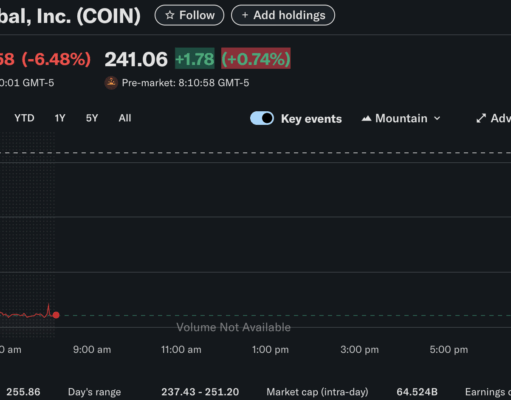Click the 1:00 pm axis label
The width and height of the screenshot is (511, 400).
coord(270,350)
